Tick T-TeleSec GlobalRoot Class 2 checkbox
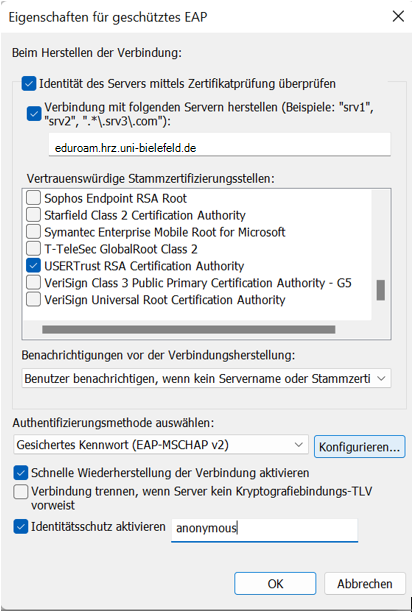 pyautogui.click(x=33, y=248)
